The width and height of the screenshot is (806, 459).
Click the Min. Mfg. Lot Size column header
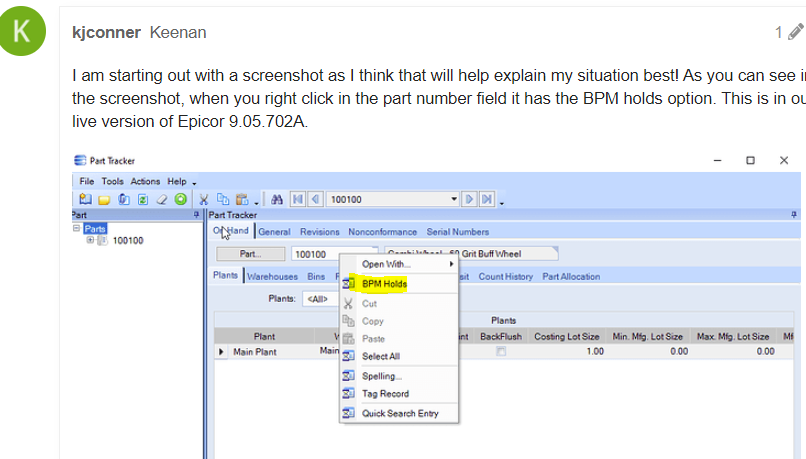(x=648, y=337)
